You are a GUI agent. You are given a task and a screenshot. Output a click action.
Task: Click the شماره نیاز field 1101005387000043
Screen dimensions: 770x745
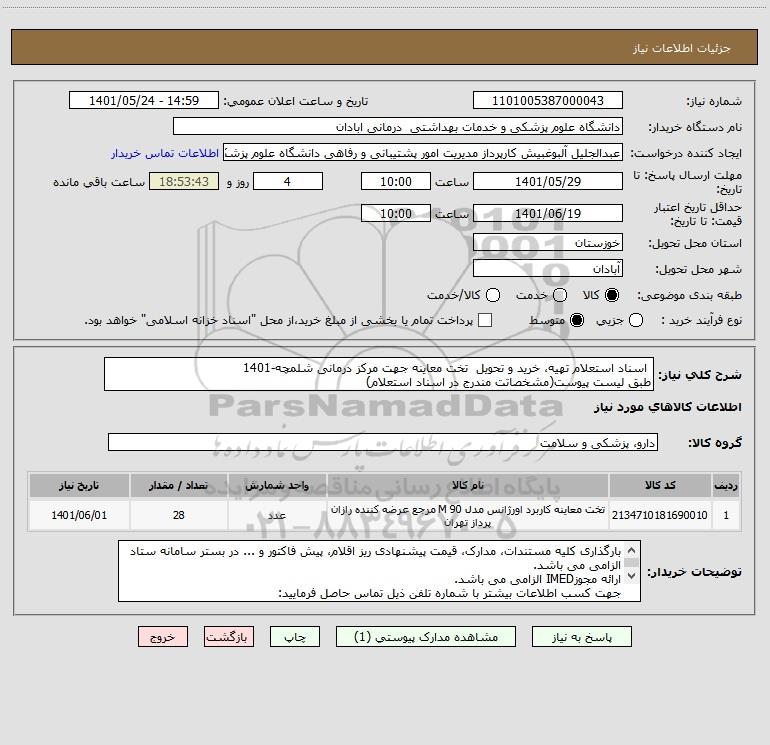pos(548,101)
